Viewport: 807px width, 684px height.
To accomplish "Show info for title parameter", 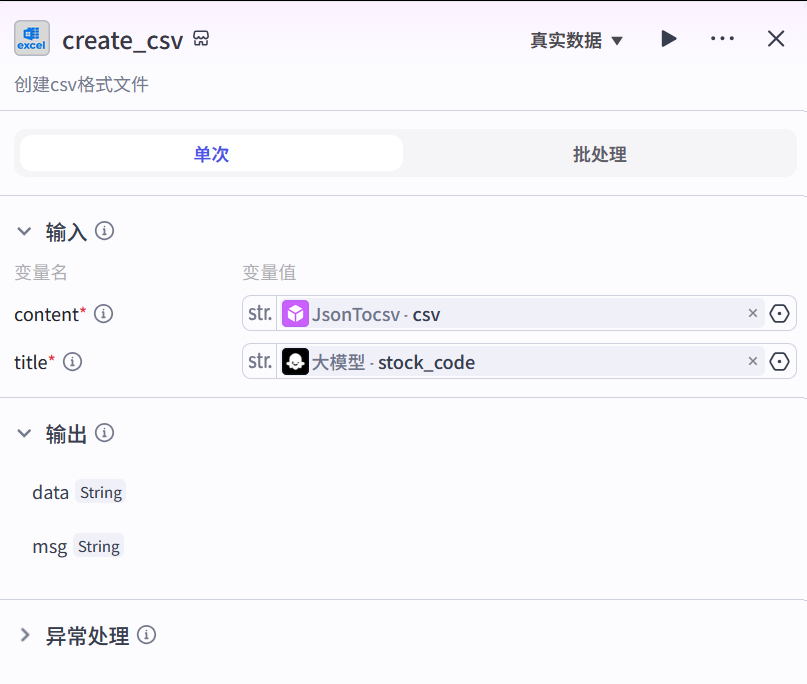I will 73,362.
